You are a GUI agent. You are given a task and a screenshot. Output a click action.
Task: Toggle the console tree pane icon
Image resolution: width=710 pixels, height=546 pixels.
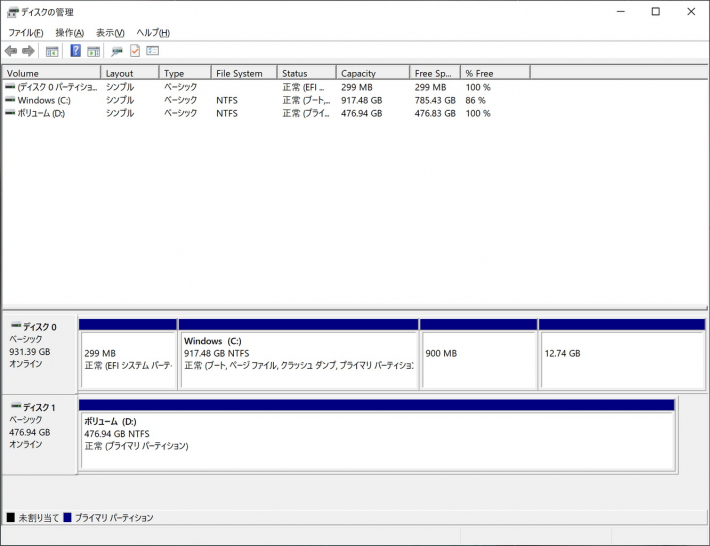pos(52,51)
